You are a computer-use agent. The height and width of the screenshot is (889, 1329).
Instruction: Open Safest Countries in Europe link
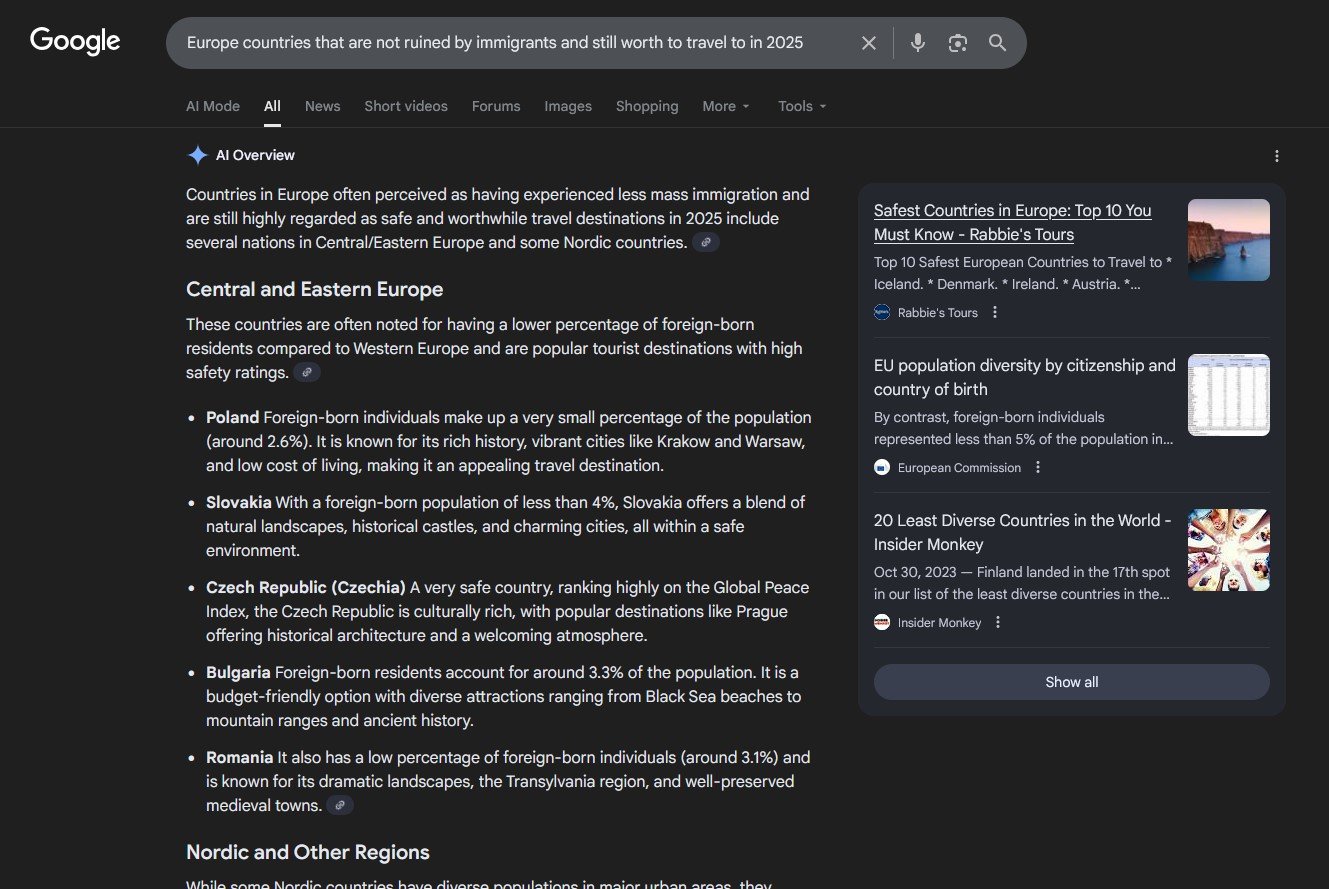coord(1012,222)
